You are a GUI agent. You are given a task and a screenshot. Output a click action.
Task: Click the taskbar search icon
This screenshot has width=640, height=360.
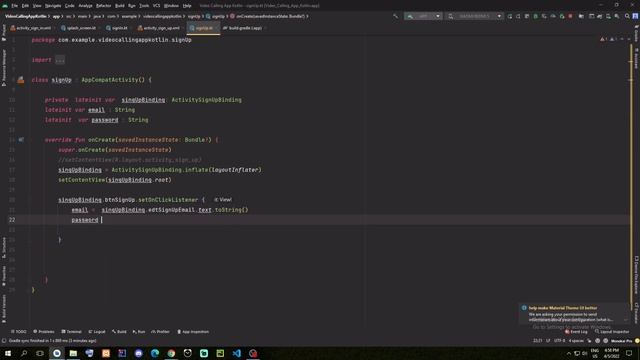(24, 353)
